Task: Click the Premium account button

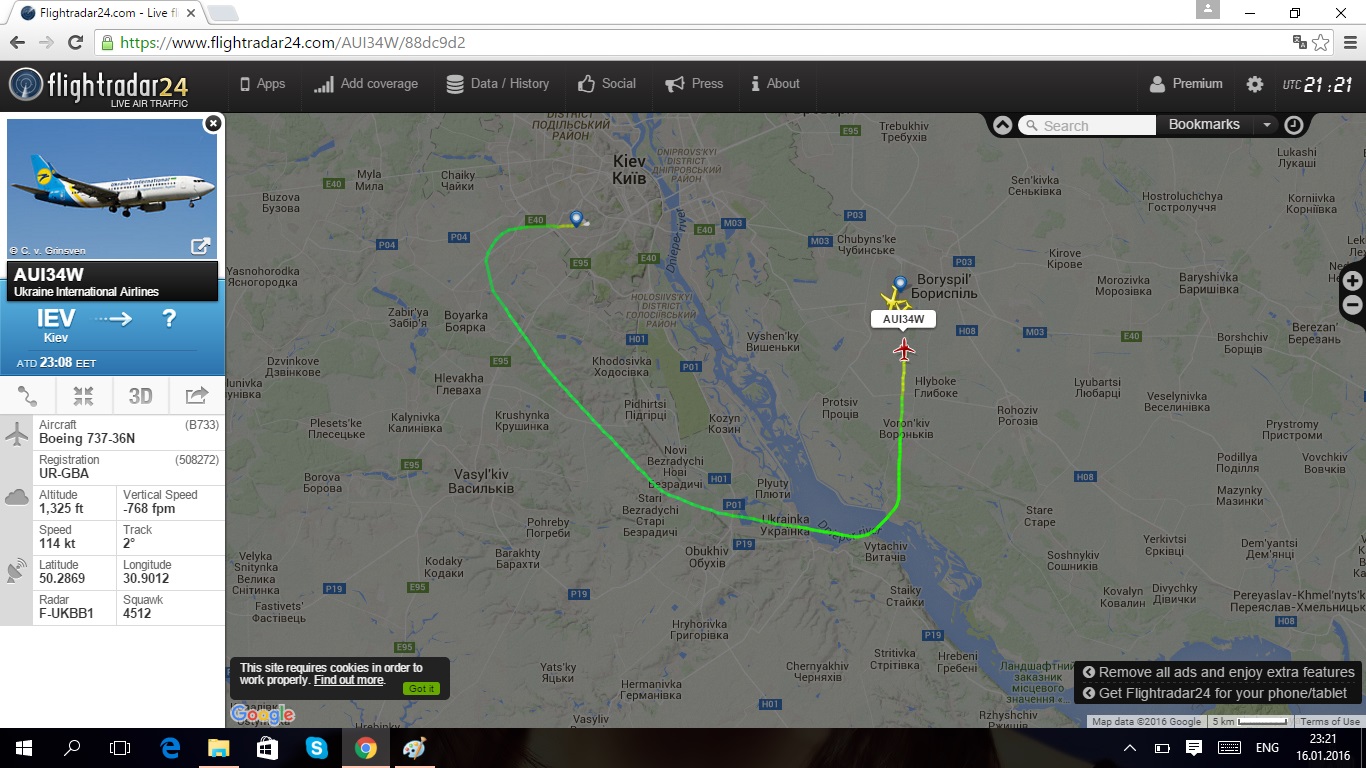Action: pyautogui.click(x=1186, y=84)
